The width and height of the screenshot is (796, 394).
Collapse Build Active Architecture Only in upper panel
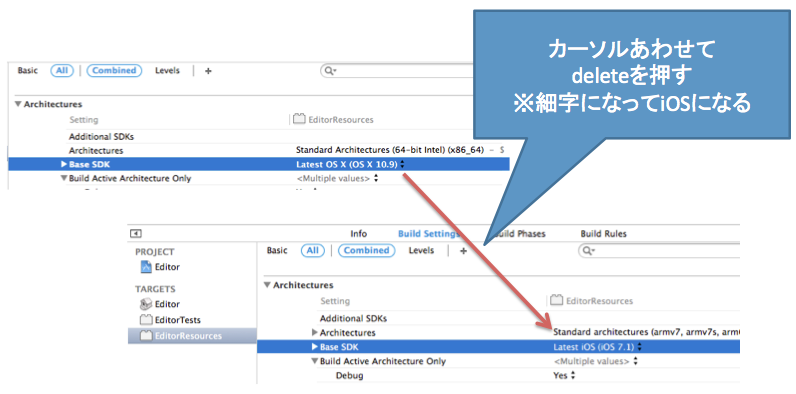[63, 178]
